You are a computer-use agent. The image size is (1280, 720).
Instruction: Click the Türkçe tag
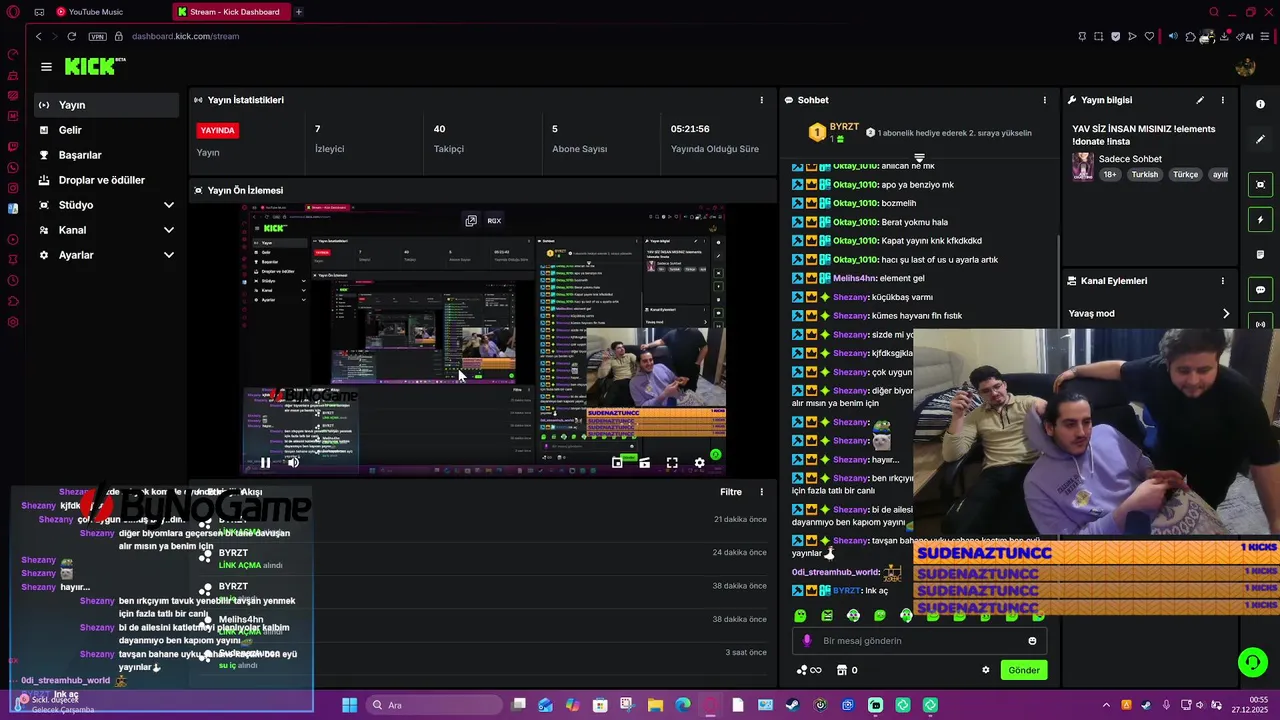[1185, 174]
